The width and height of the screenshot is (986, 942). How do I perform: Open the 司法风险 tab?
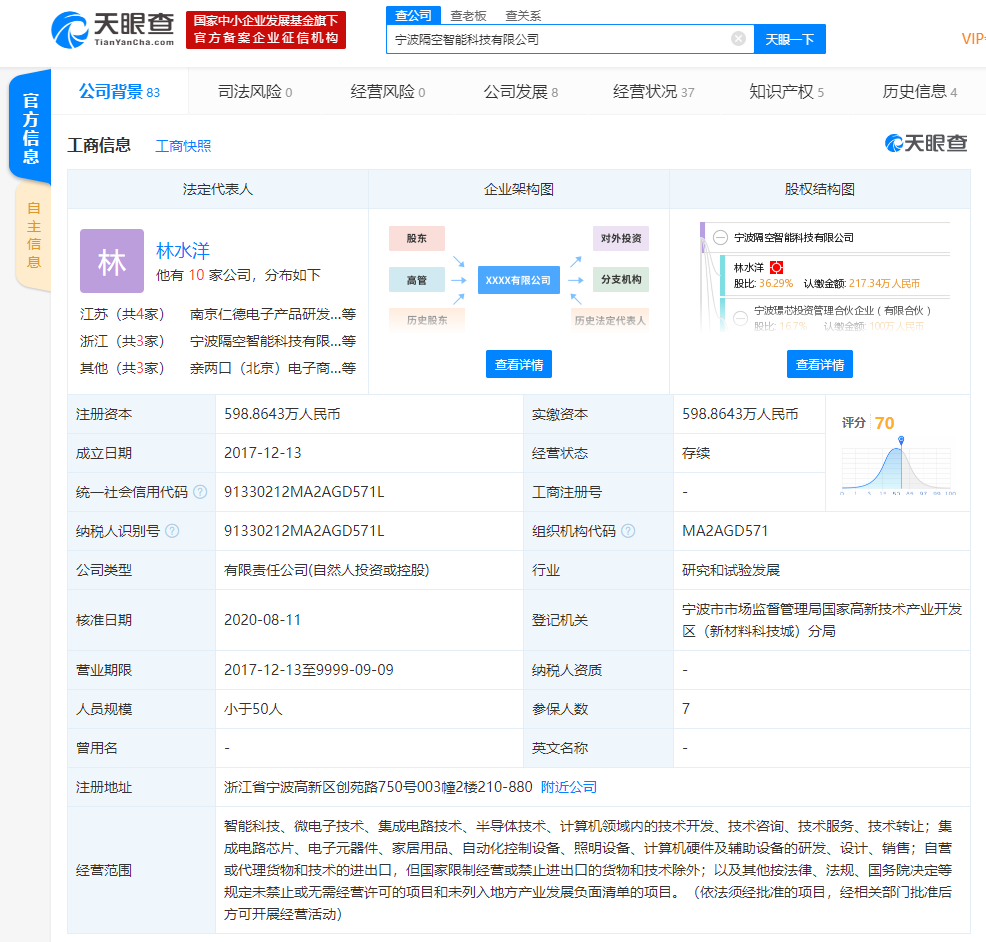255,92
